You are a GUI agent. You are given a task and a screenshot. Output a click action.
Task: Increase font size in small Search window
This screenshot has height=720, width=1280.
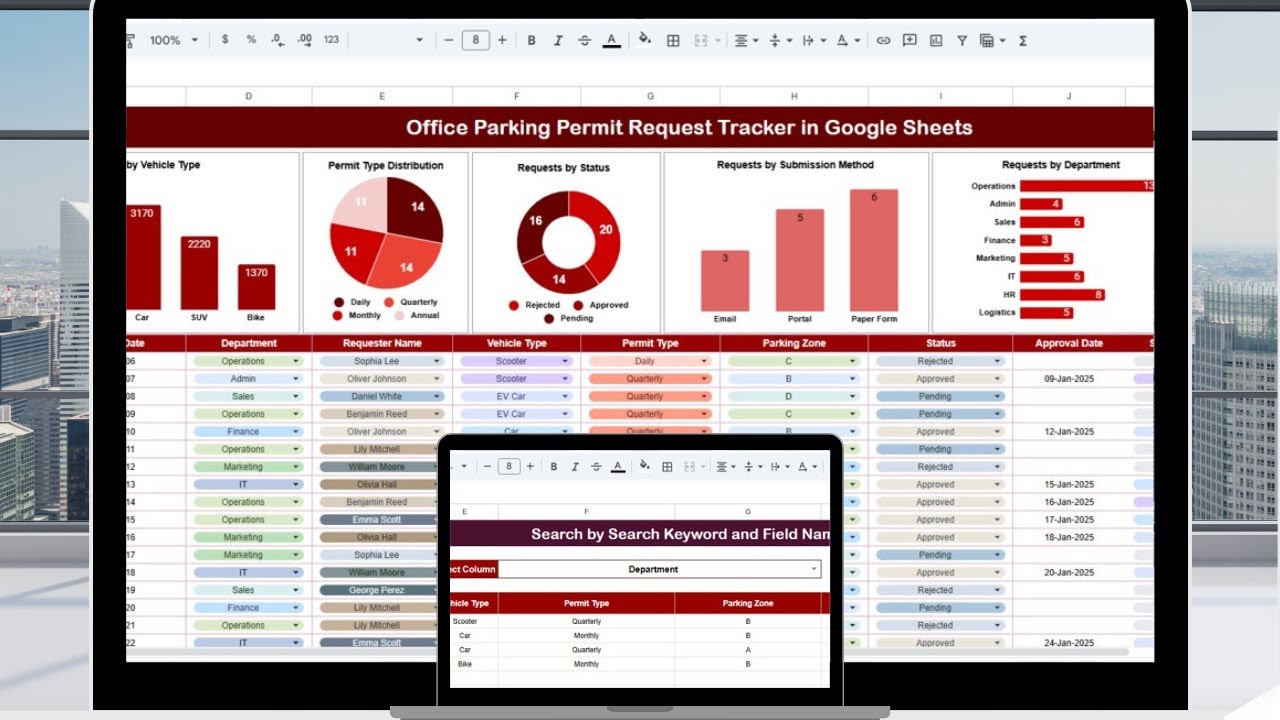[529, 466]
